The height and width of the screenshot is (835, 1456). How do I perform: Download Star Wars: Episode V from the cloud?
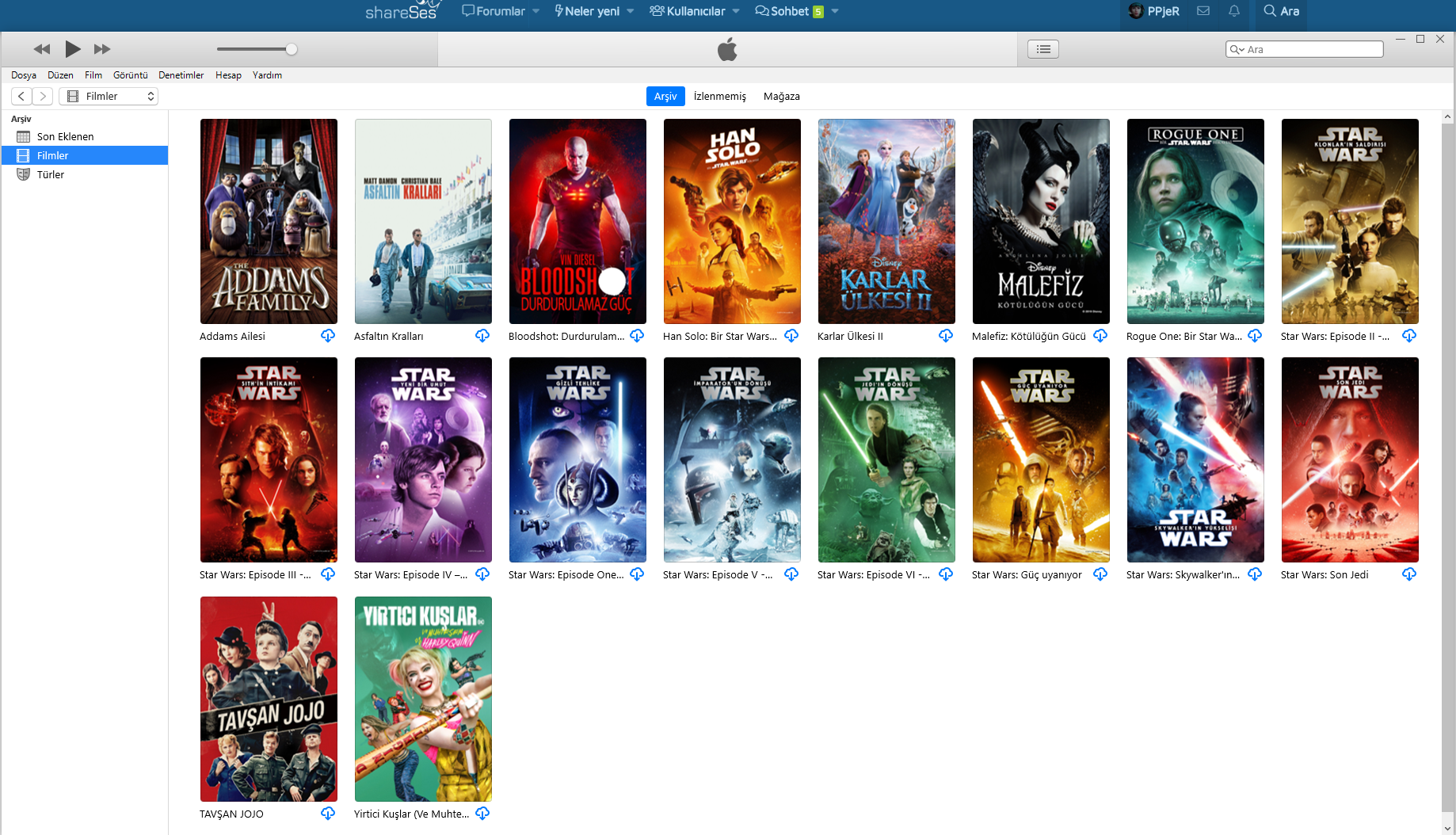point(791,574)
